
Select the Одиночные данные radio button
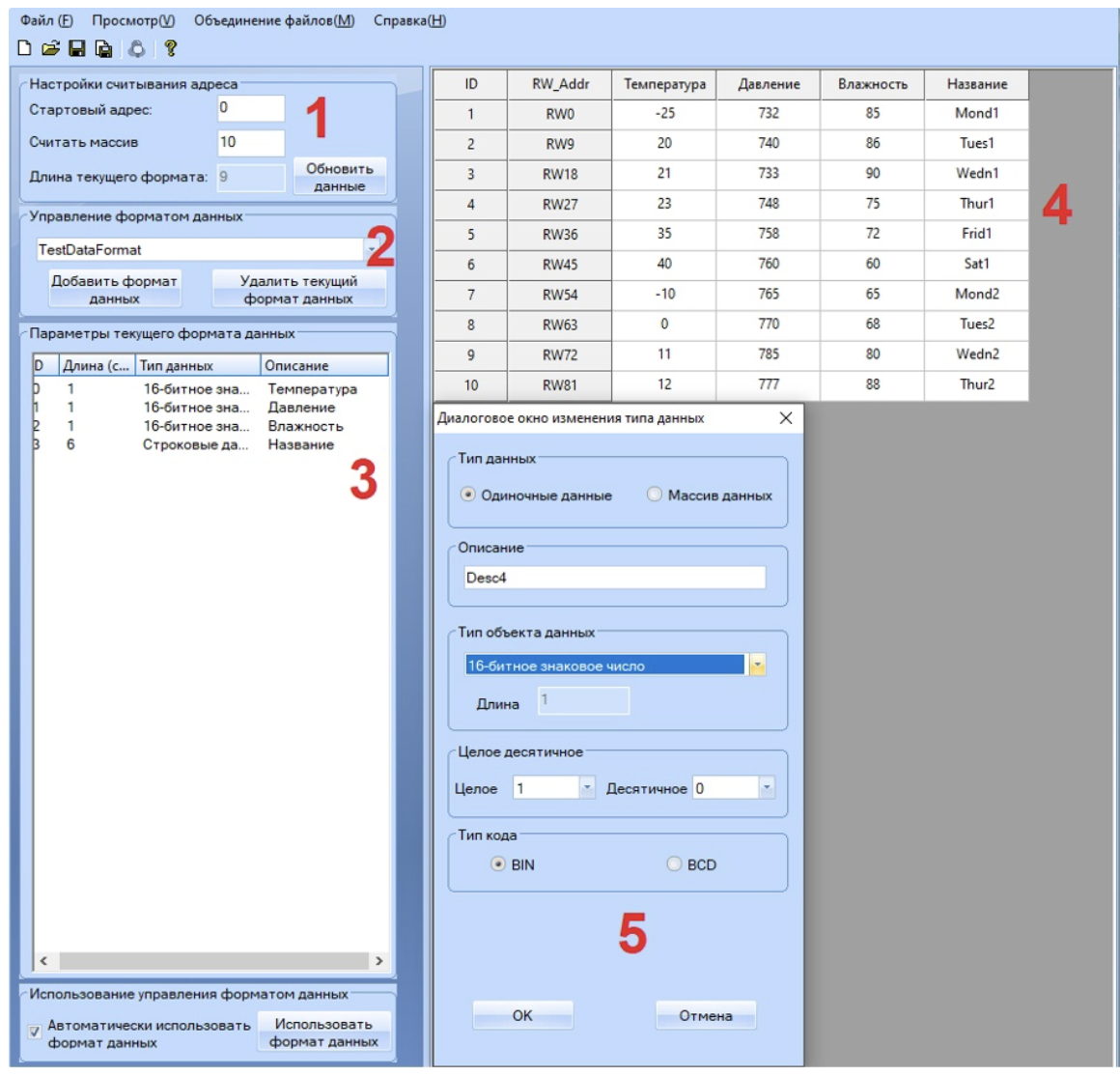point(468,495)
